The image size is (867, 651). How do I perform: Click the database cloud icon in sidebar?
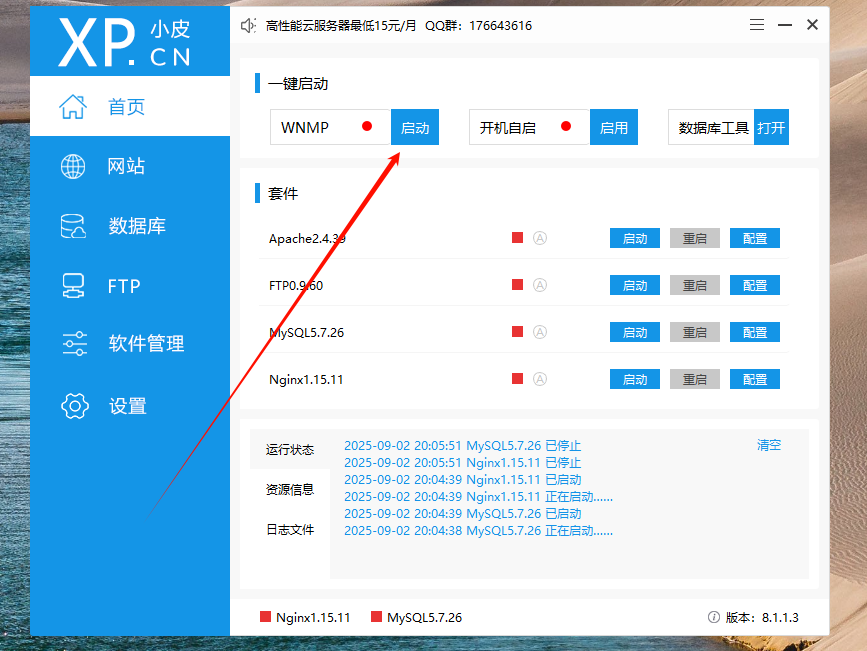click(x=73, y=226)
